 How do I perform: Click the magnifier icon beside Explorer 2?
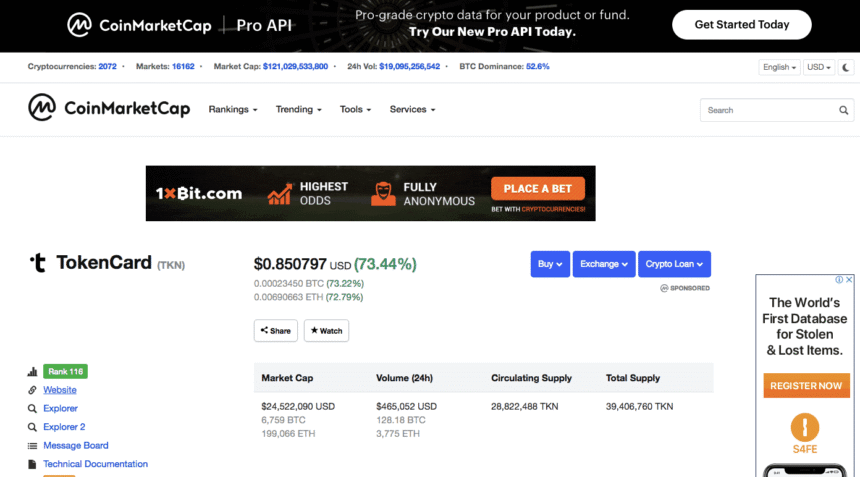[32, 427]
